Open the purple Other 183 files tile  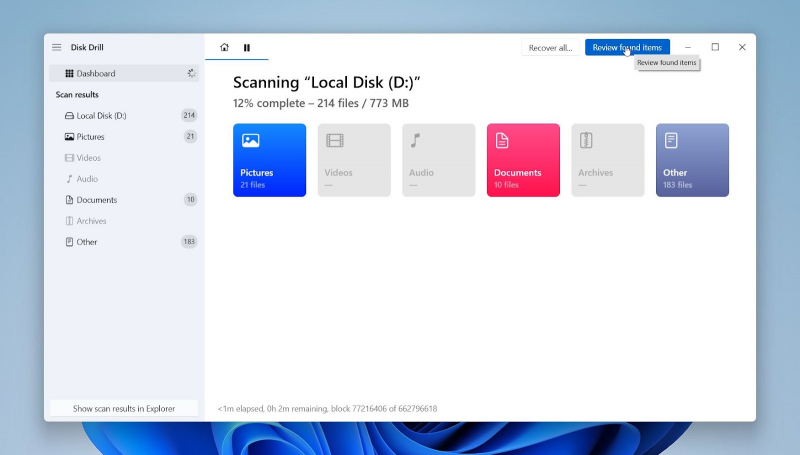point(692,160)
